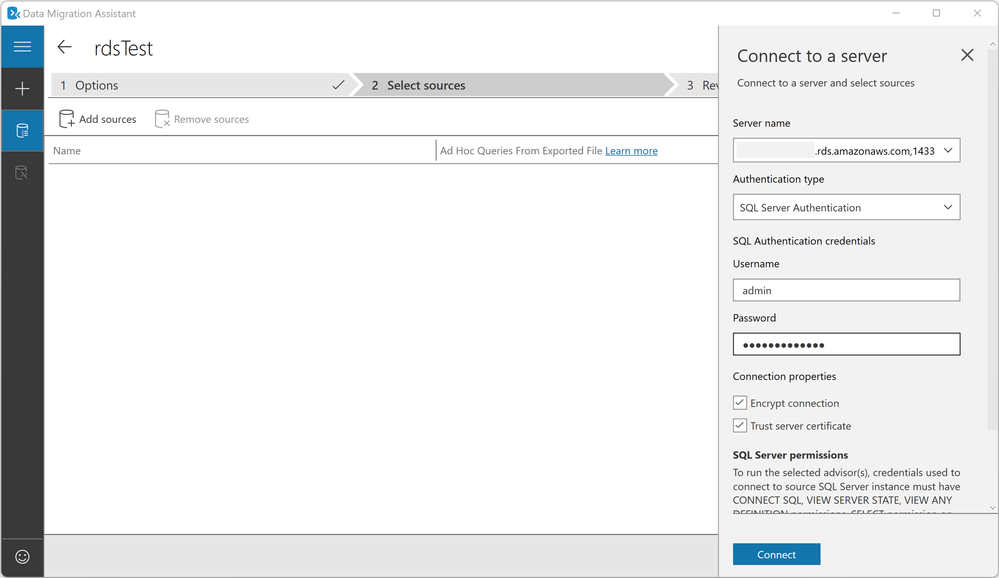The height and width of the screenshot is (578, 999).
Task: Click the Ad Hoc Queries column header
Action: [x=521, y=151]
